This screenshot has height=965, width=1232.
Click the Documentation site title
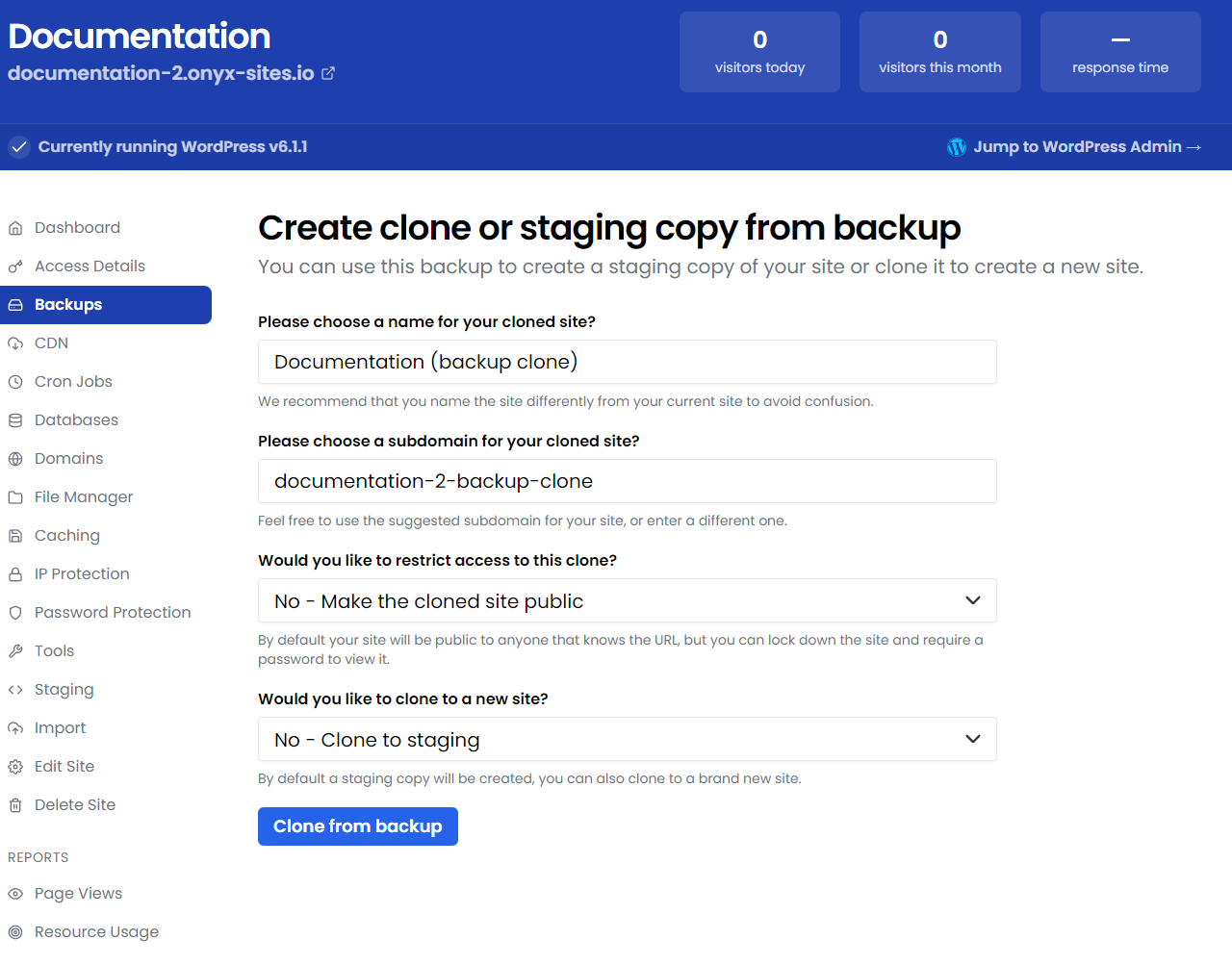click(140, 37)
